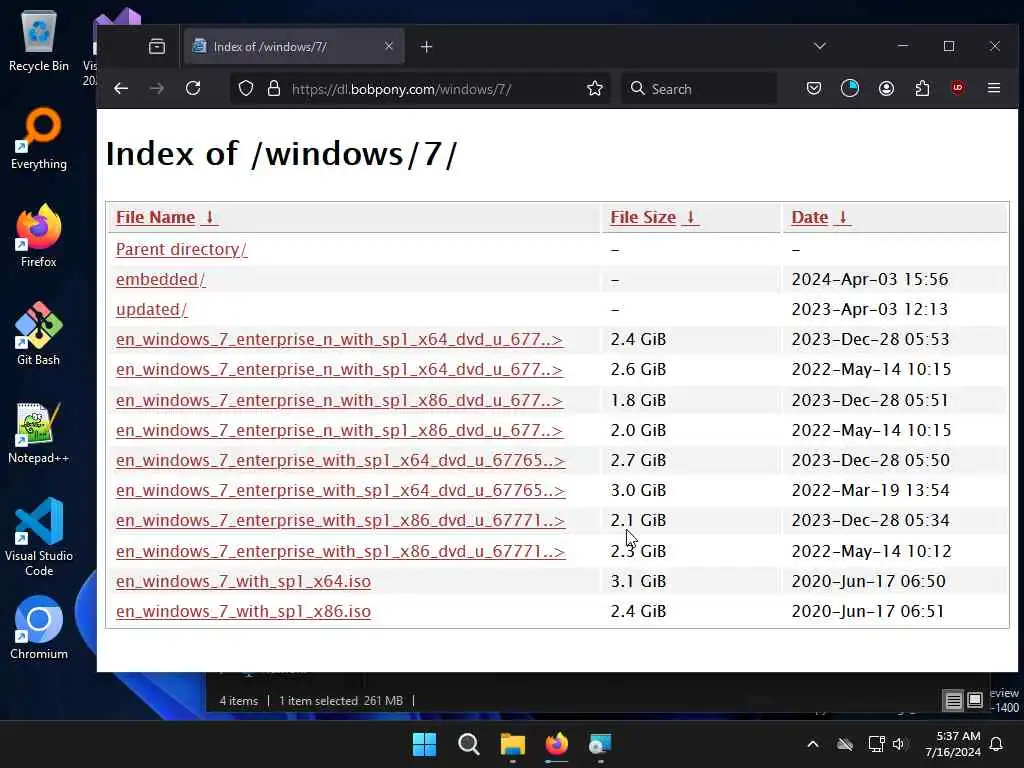Open the Firefox desktop shortcut
This screenshot has height=768, width=1024.
[39, 236]
